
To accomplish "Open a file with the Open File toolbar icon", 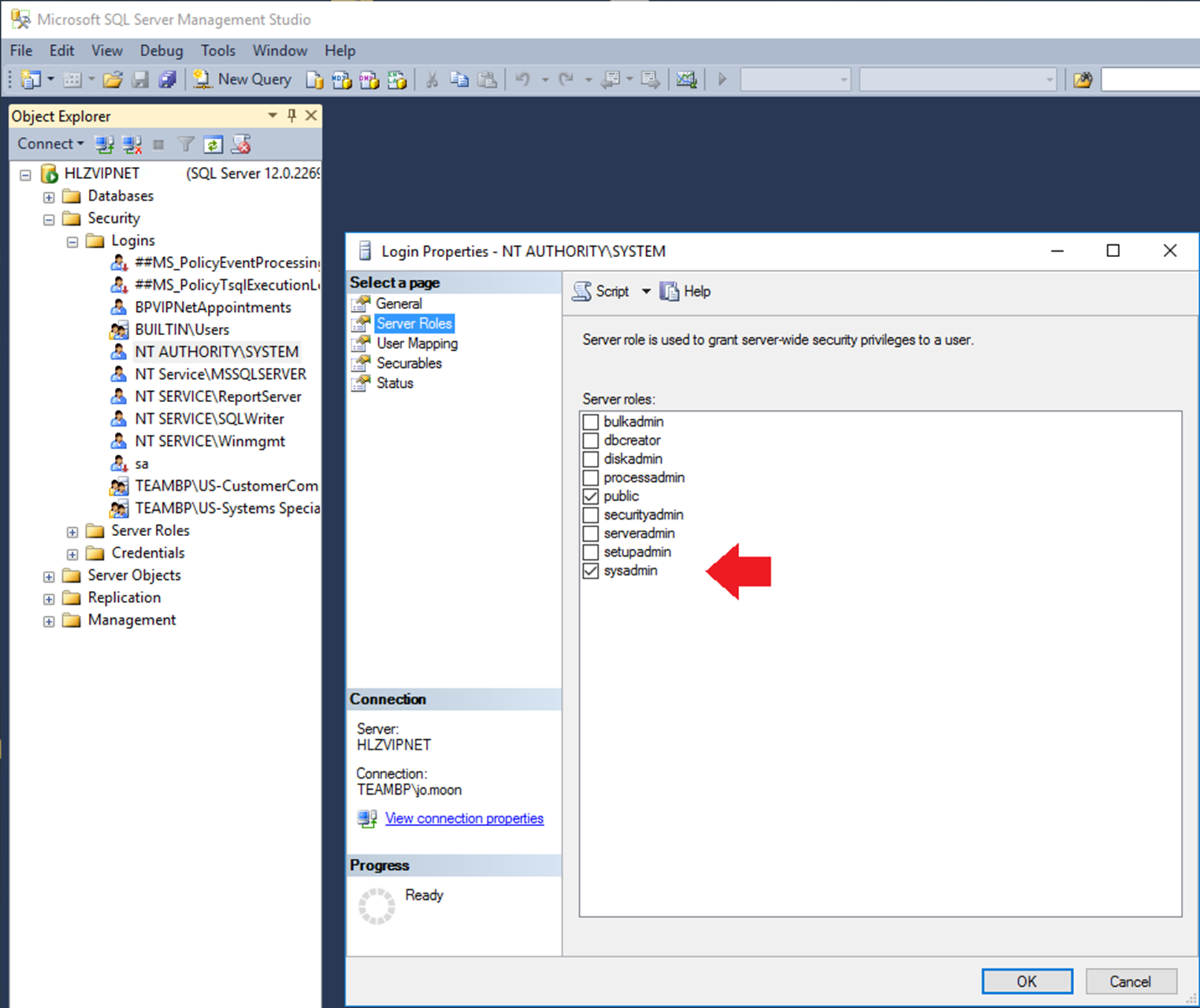I will [113, 79].
